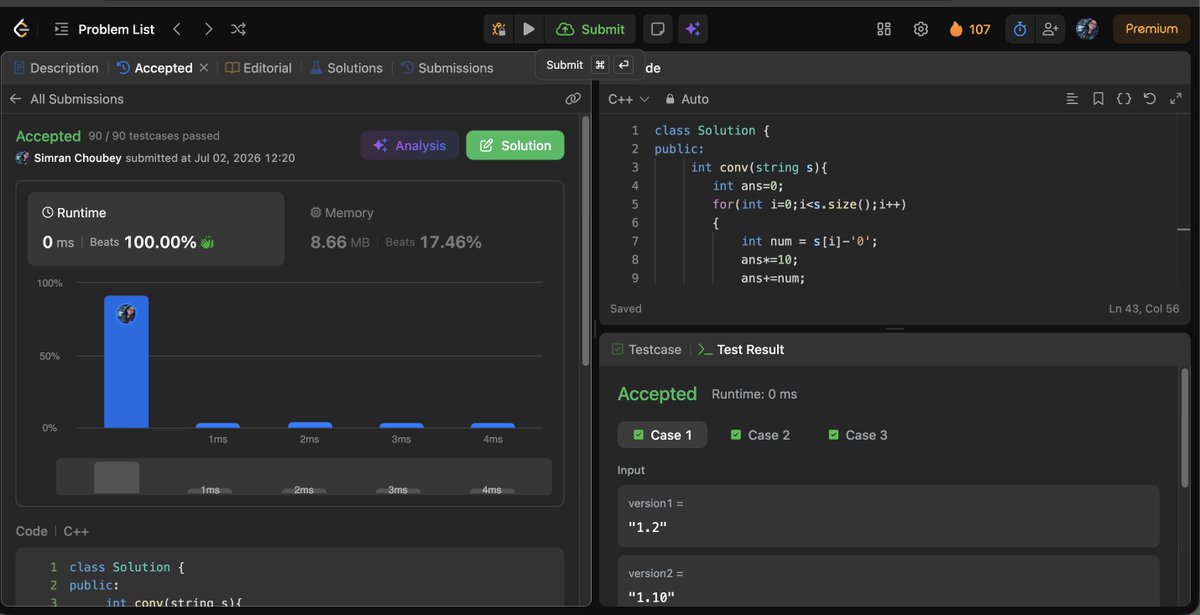Open the Analysis button
The image size is (1200, 615).
(x=410, y=145)
